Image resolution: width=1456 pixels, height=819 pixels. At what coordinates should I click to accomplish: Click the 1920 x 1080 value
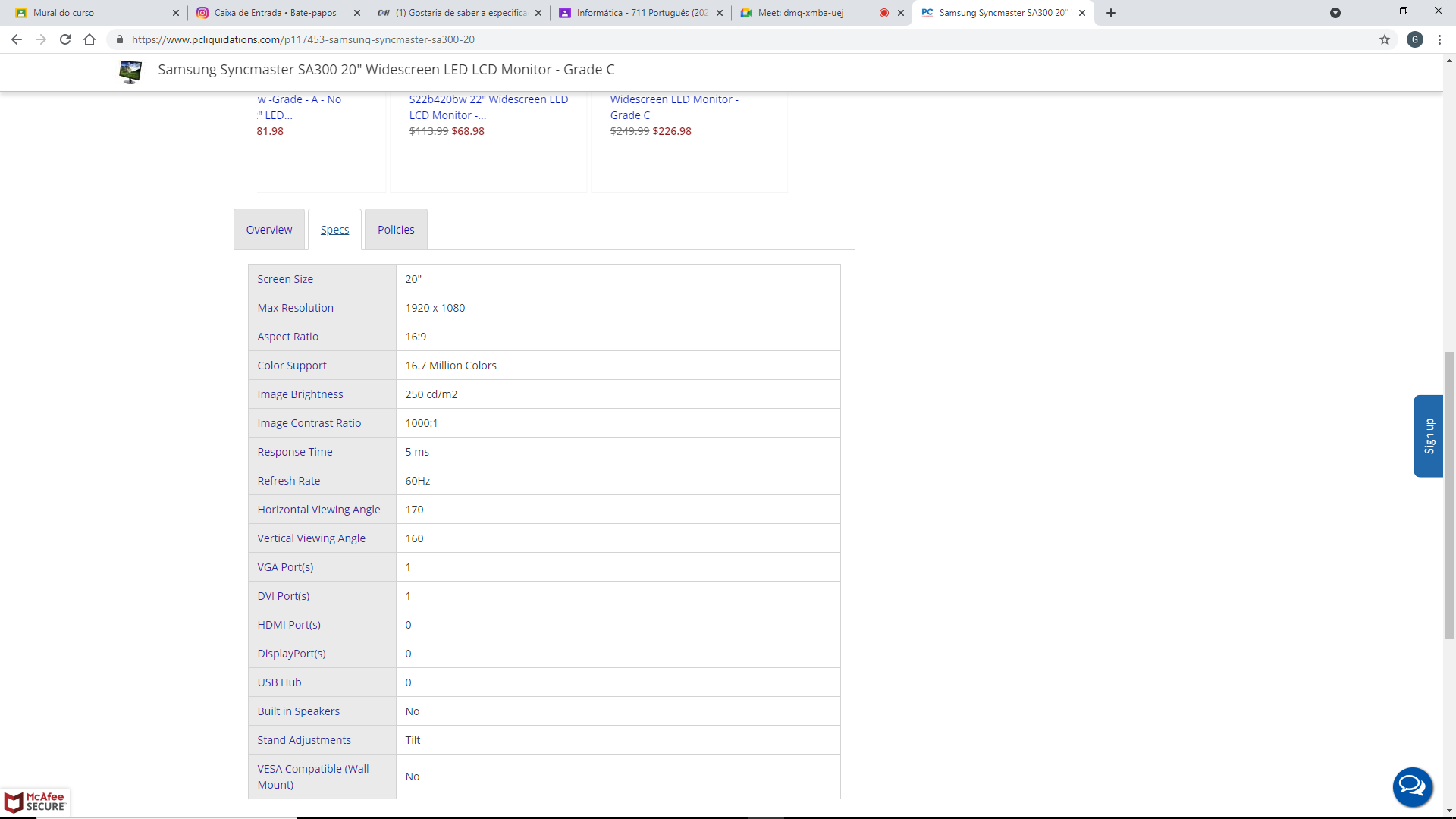click(x=435, y=308)
